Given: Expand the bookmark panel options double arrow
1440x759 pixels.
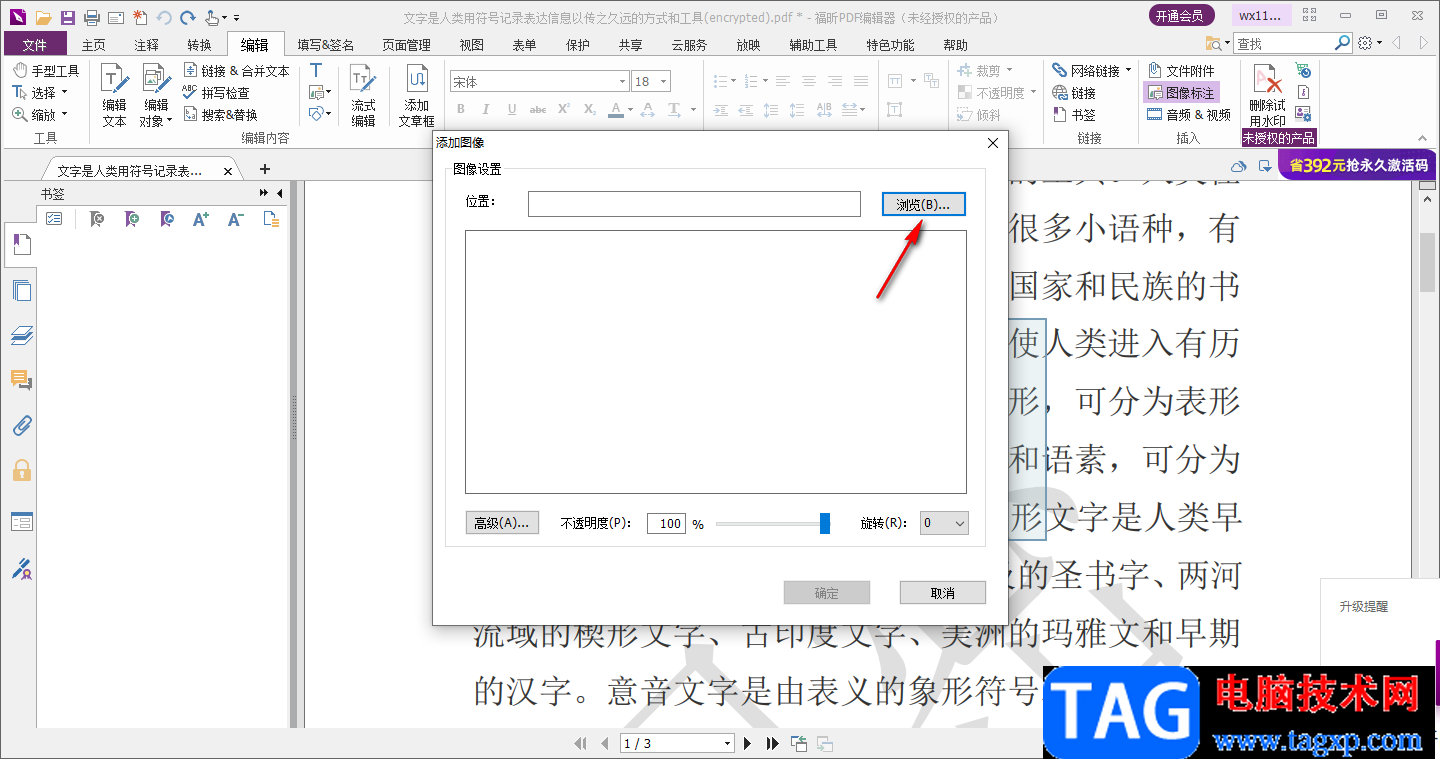Looking at the screenshot, I should [x=264, y=193].
